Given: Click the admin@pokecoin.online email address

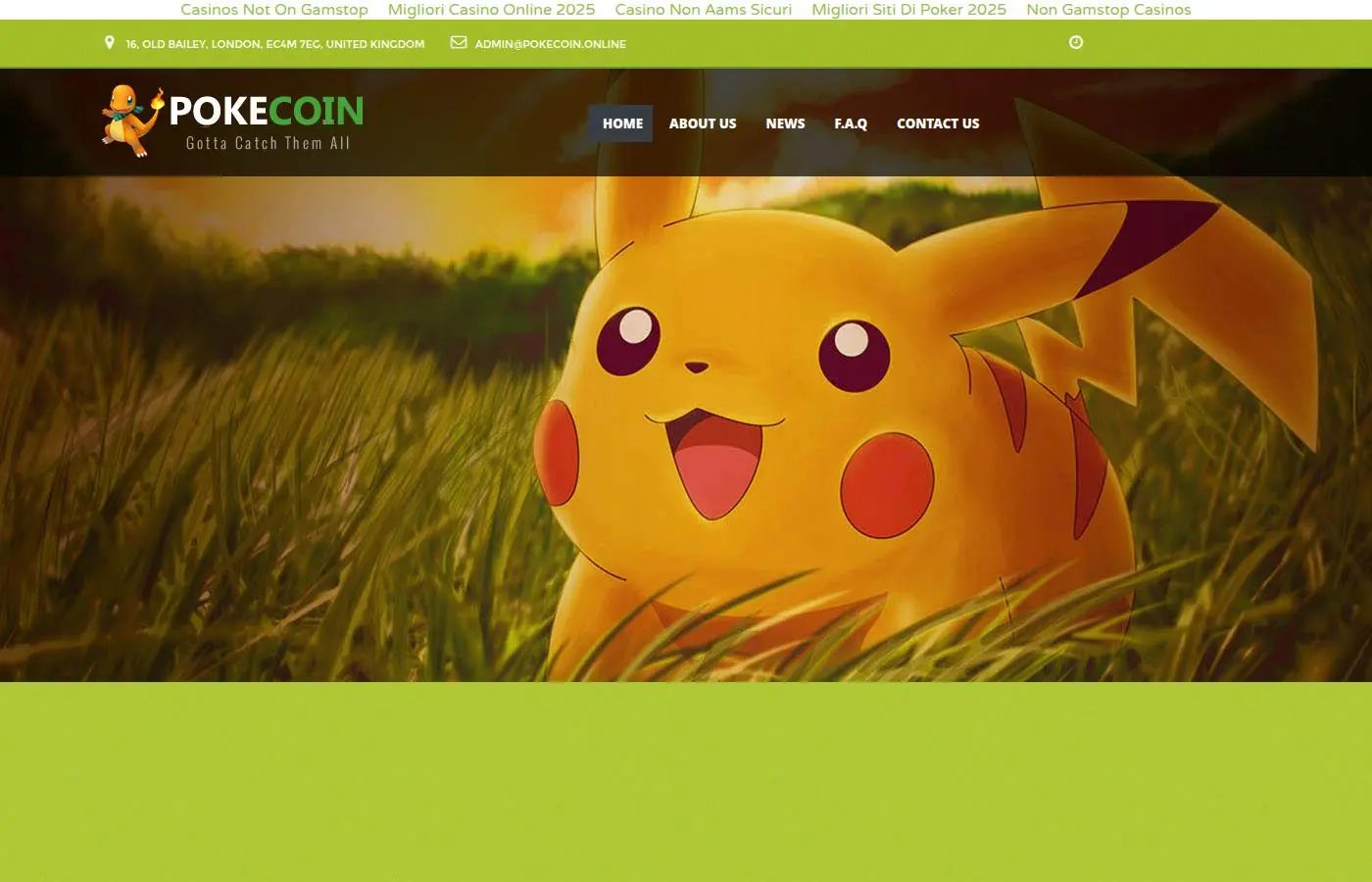Looking at the screenshot, I should pos(550,44).
